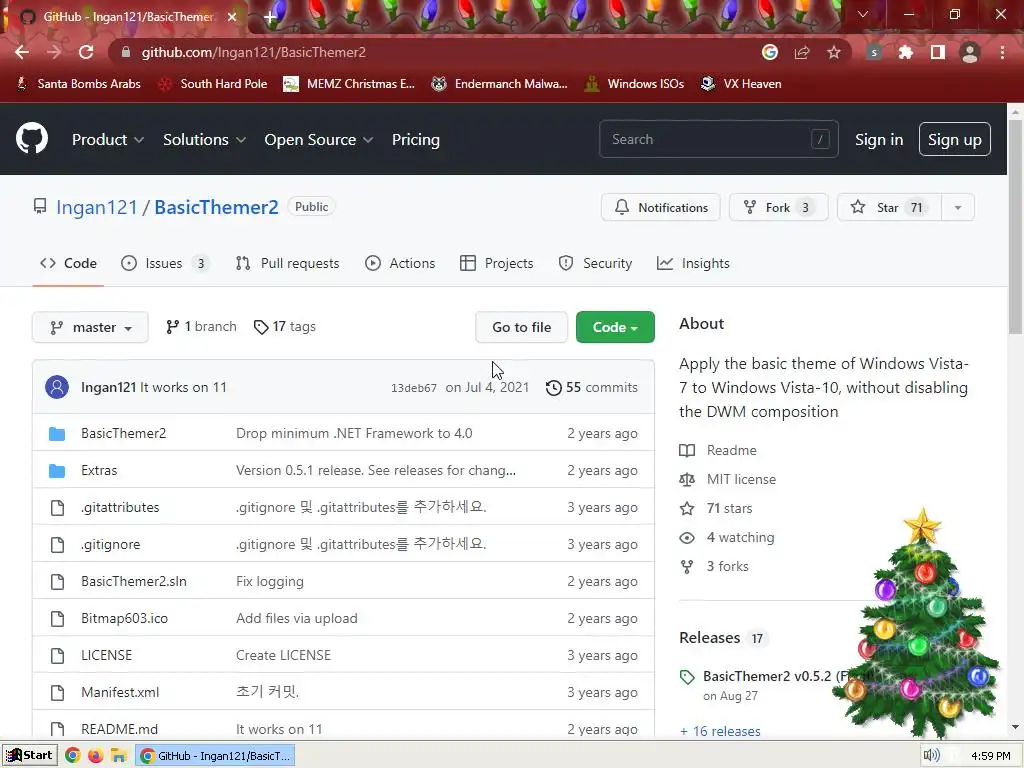Open Chrome three-dot menu
The width and height of the screenshot is (1024, 768).
click(1002, 52)
